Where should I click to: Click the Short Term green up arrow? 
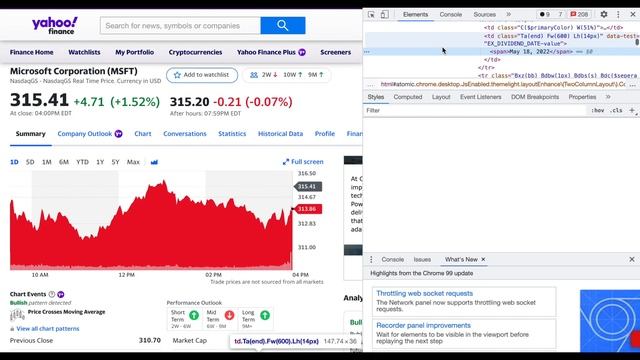[x=194, y=315]
